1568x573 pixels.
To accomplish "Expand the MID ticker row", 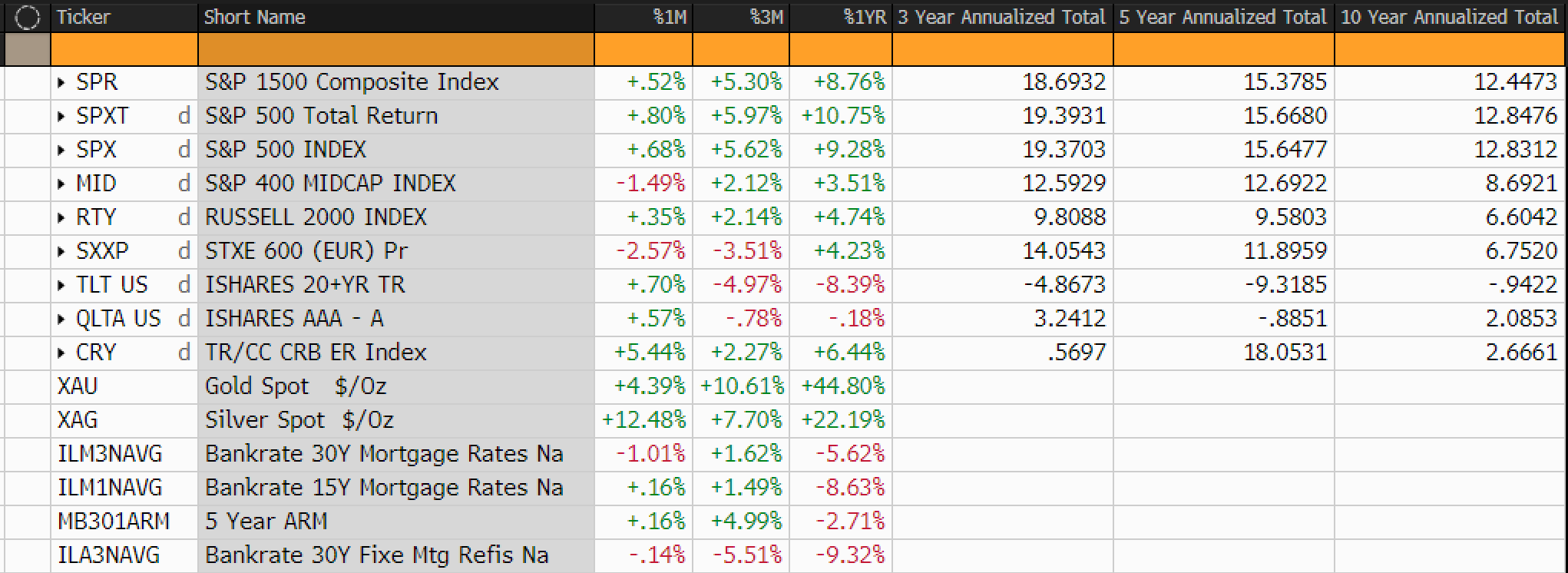I will [x=61, y=184].
